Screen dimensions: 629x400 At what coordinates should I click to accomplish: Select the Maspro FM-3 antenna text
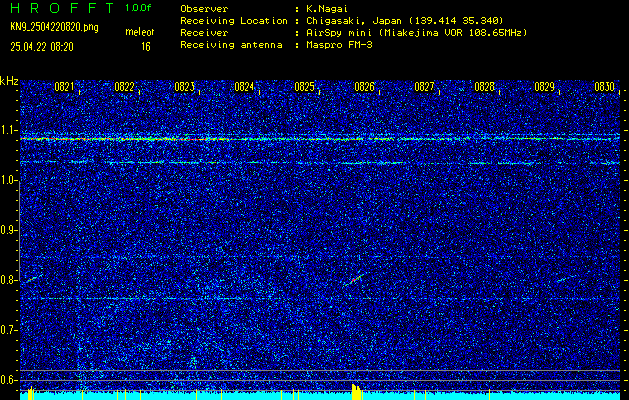(x=339, y=45)
